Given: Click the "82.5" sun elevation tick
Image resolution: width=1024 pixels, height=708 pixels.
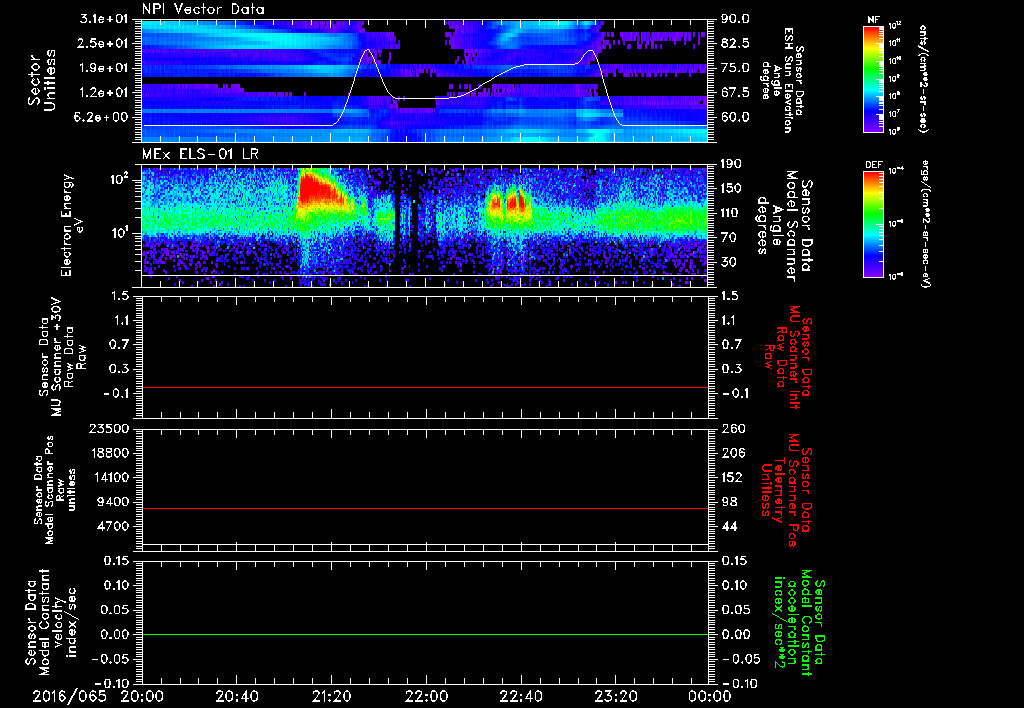Looking at the screenshot, I should tap(735, 43).
